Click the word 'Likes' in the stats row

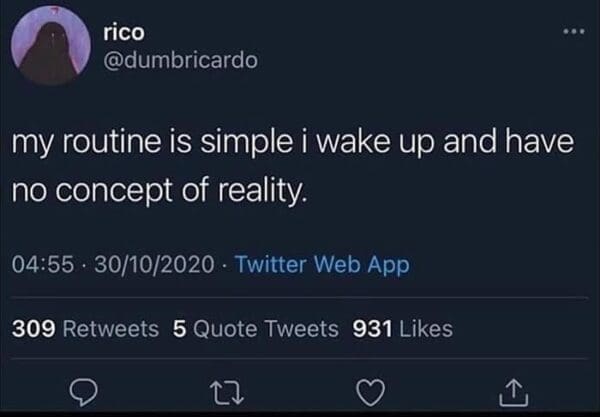tap(424, 328)
